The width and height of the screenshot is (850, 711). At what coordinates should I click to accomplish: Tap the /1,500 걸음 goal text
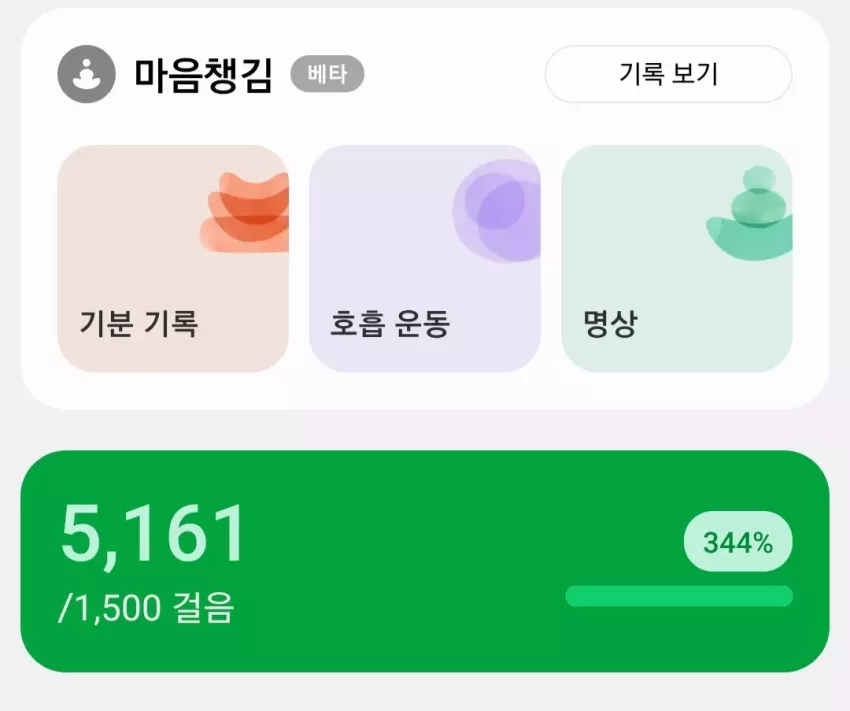coord(146,607)
